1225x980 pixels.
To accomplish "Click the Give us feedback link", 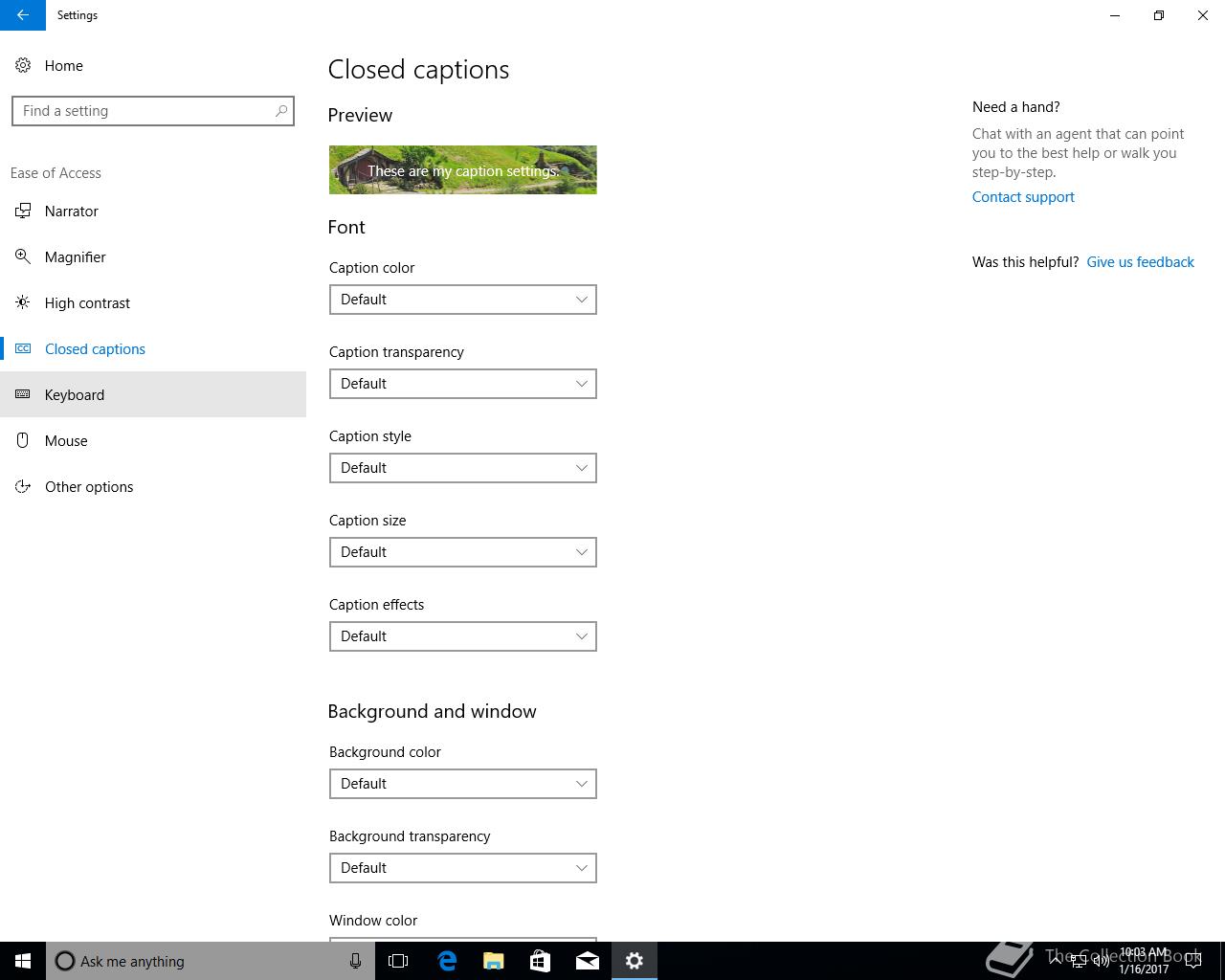I will click(x=1140, y=262).
